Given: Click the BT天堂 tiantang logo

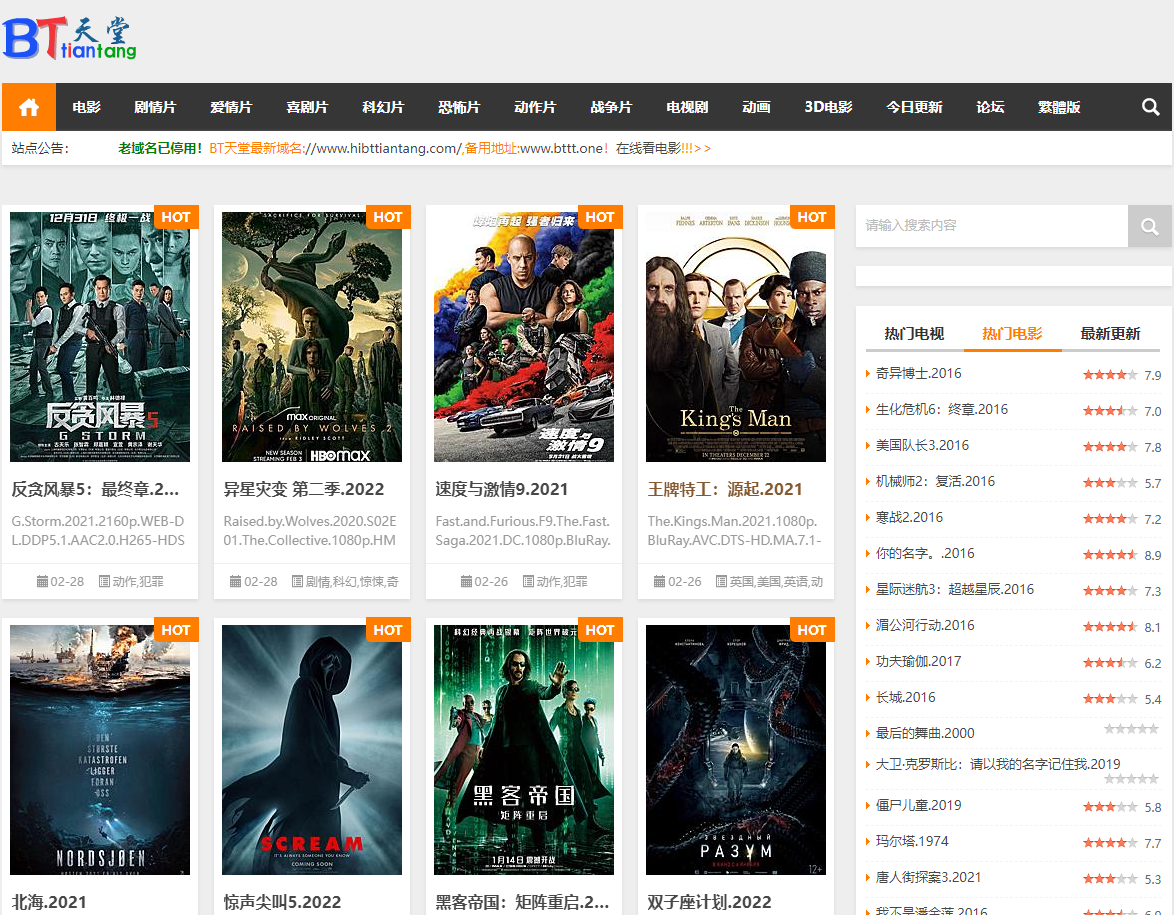Looking at the screenshot, I should pos(70,38).
